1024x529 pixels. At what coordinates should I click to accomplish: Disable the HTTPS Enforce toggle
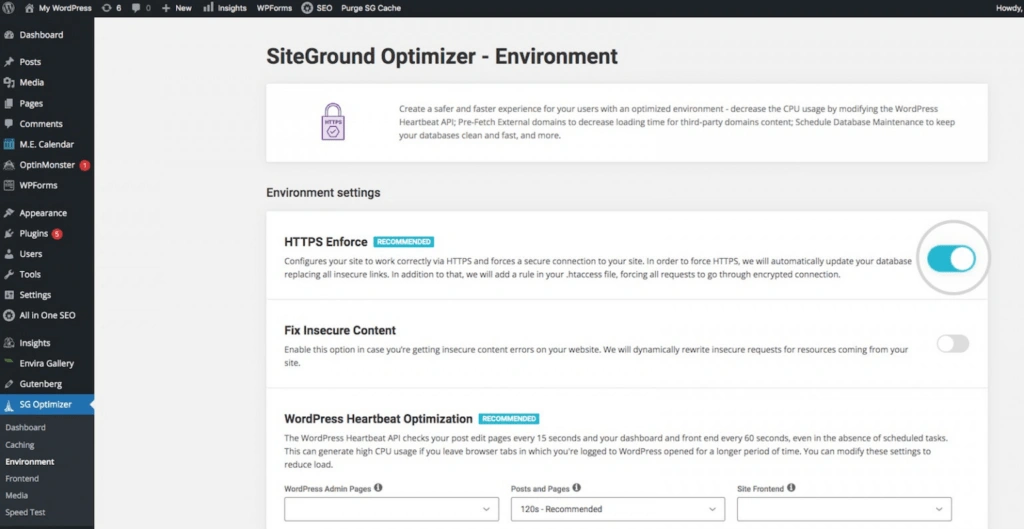pos(950,259)
